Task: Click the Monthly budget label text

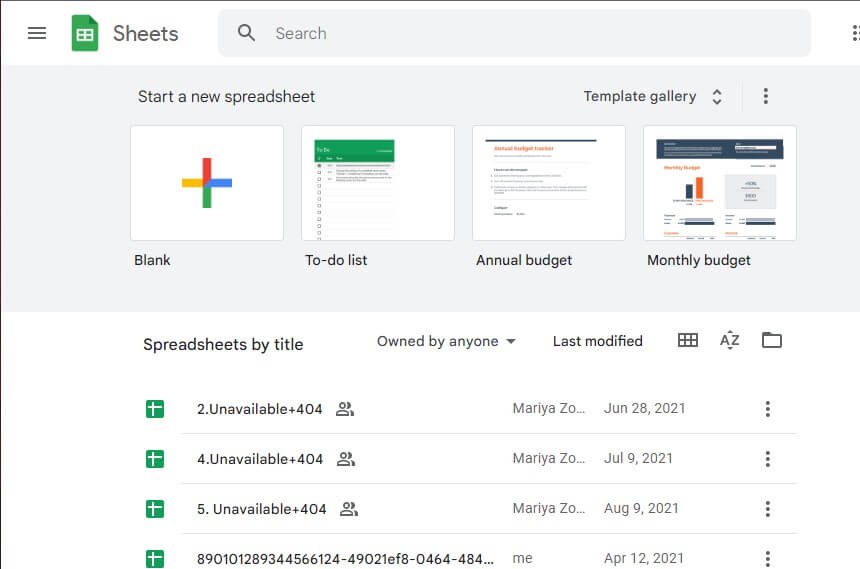Action: coord(699,260)
